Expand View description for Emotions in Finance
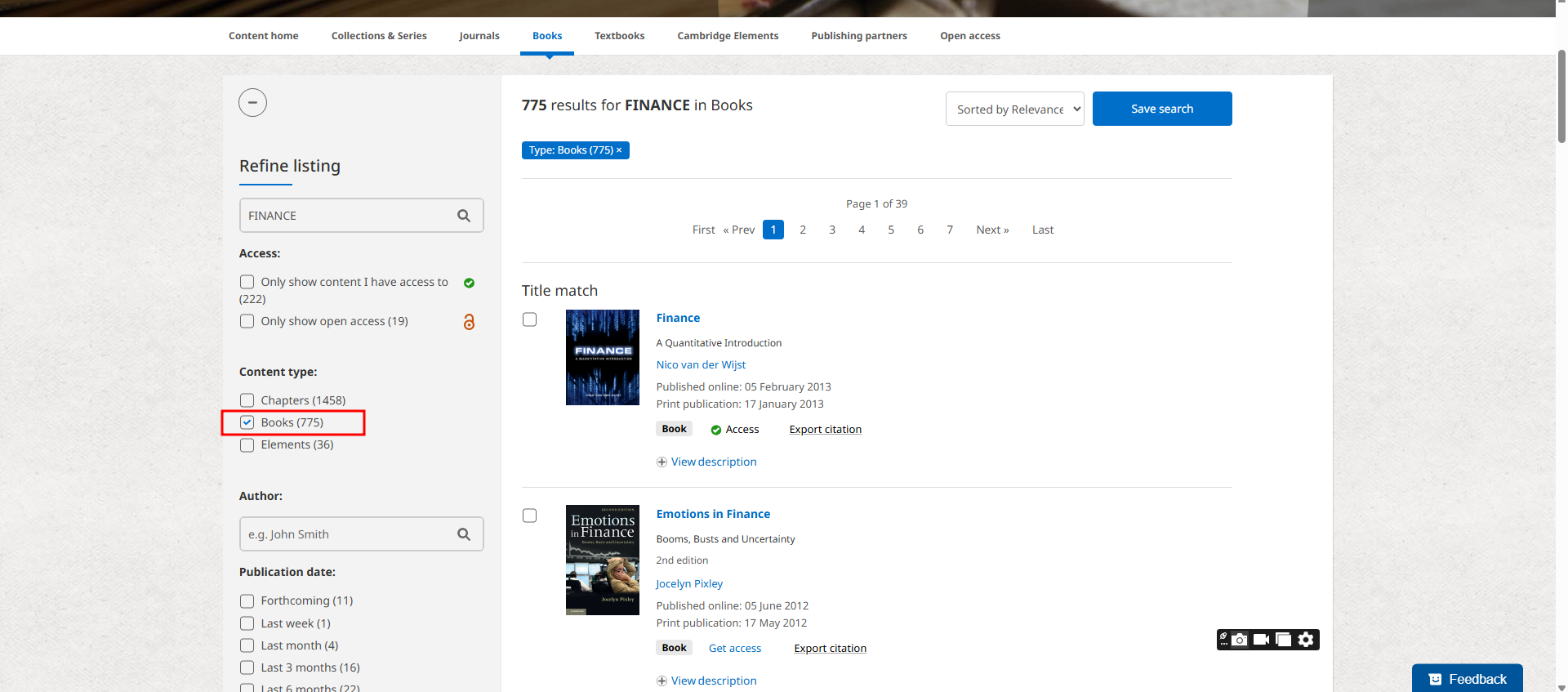This screenshot has height=692, width=1568. point(713,681)
